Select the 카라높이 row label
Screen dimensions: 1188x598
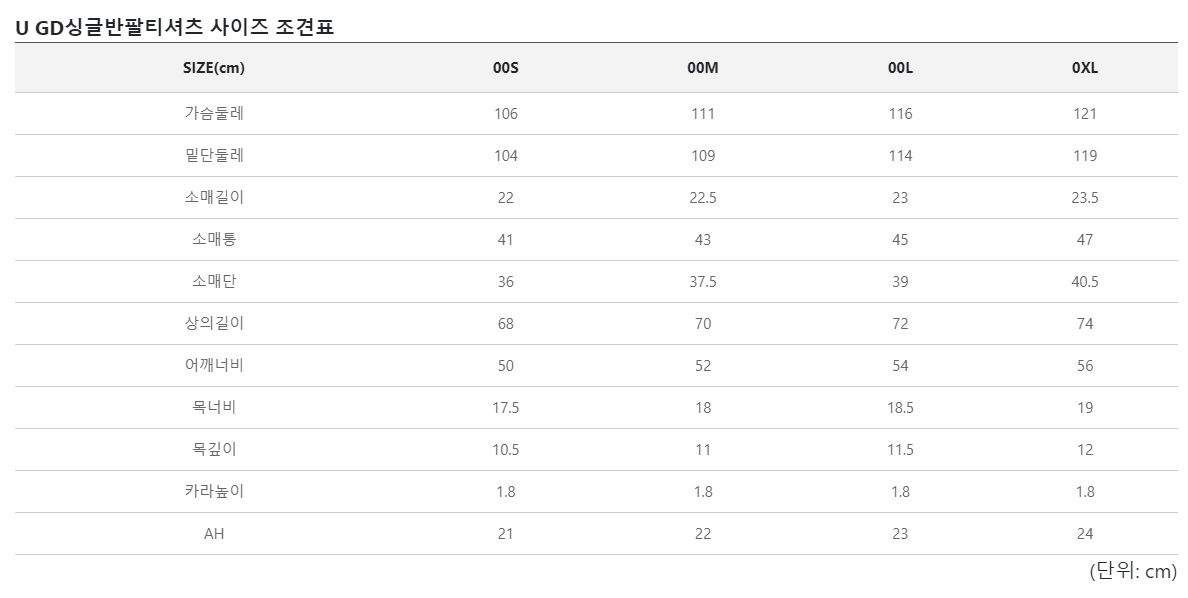pos(214,491)
